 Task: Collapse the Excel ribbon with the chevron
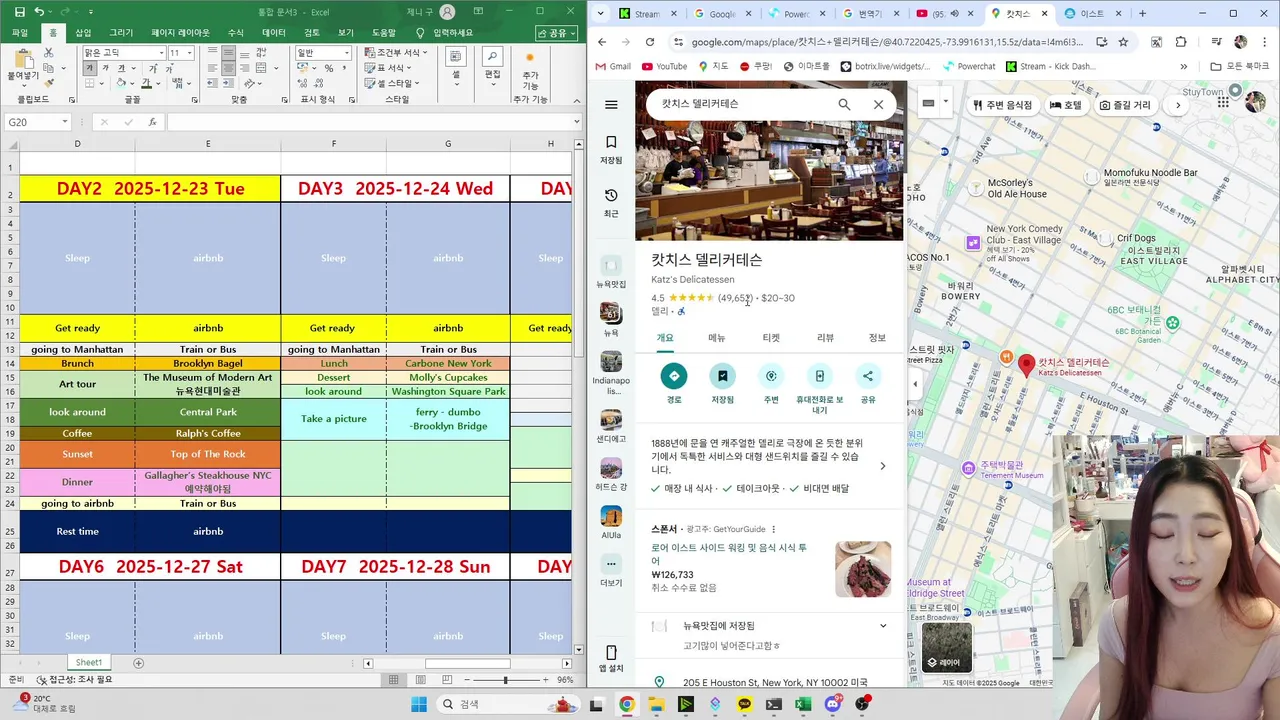[x=575, y=100]
